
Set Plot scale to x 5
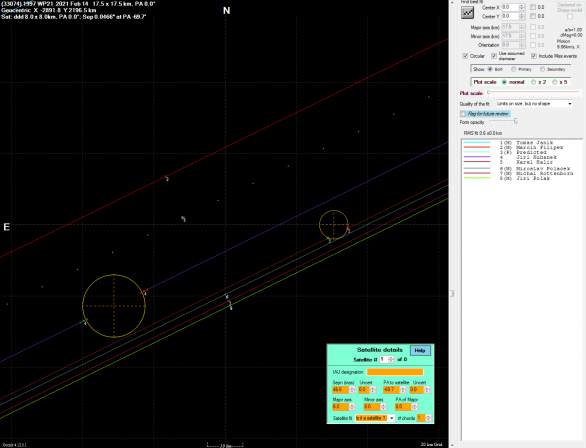[555, 82]
